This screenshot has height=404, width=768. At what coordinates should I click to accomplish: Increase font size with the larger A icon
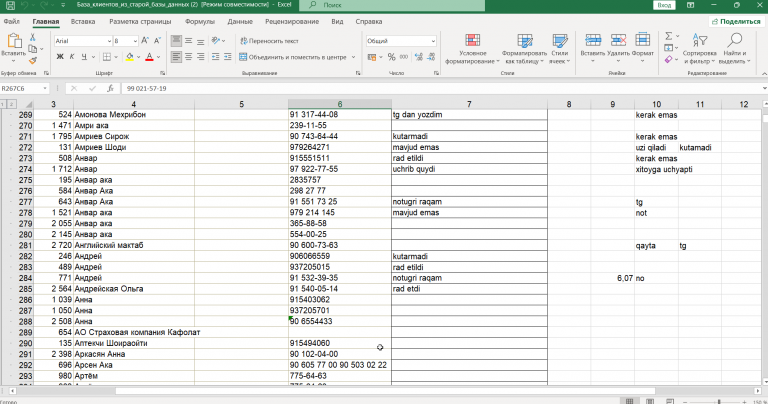point(145,41)
